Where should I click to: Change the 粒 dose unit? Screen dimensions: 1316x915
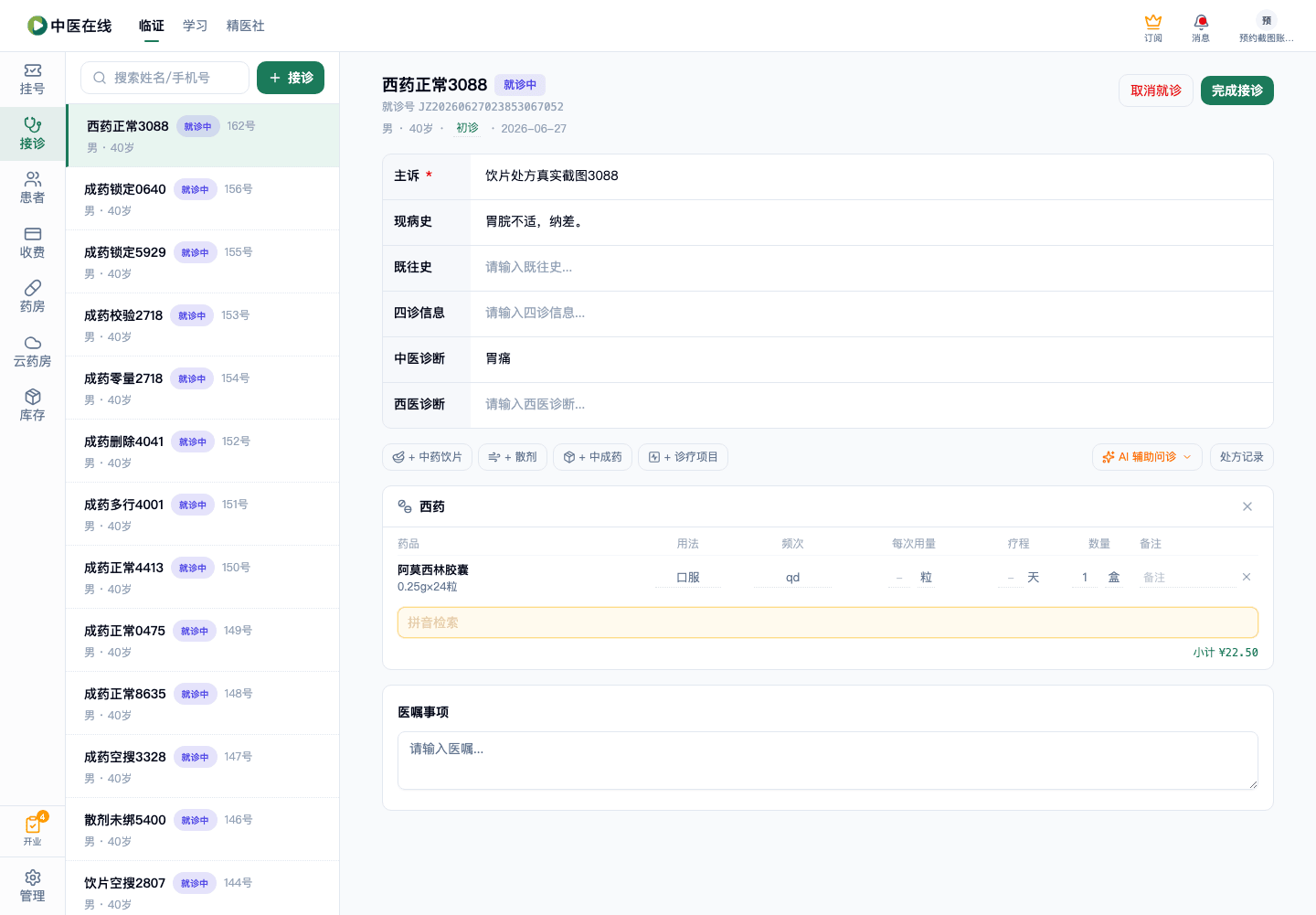926,578
